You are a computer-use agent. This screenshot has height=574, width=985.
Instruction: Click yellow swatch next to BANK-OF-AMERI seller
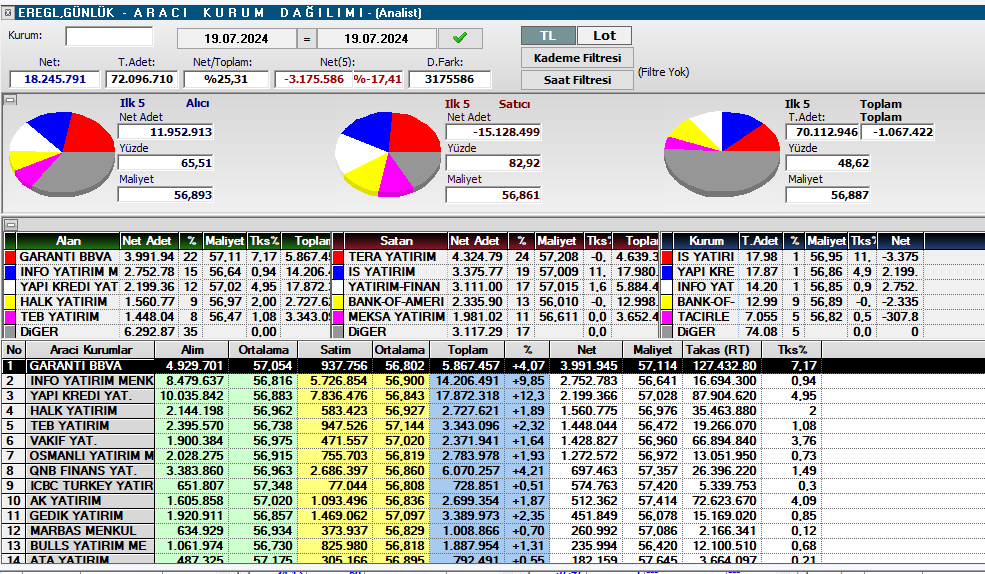pyautogui.click(x=338, y=302)
